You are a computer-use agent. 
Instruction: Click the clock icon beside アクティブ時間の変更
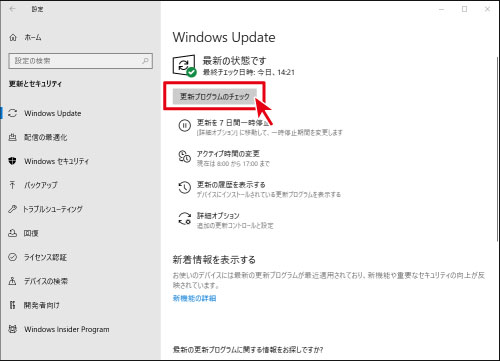click(184, 156)
